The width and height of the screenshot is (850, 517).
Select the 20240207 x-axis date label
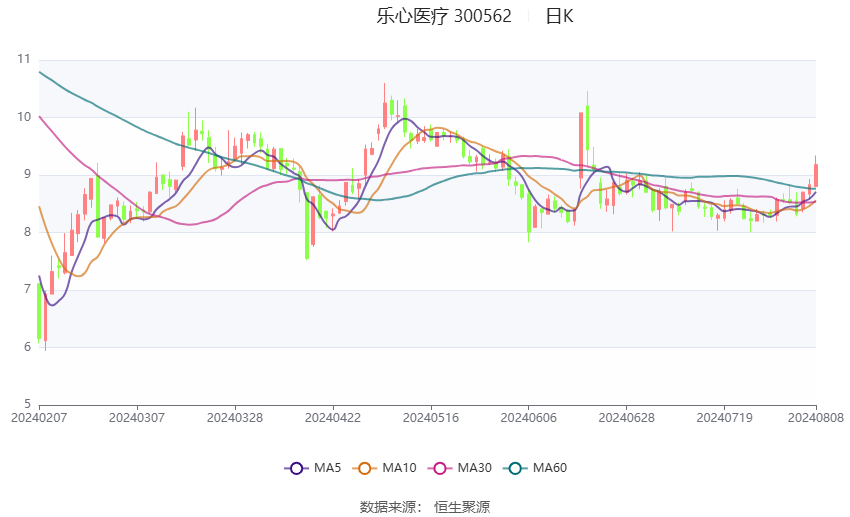click(x=39, y=418)
